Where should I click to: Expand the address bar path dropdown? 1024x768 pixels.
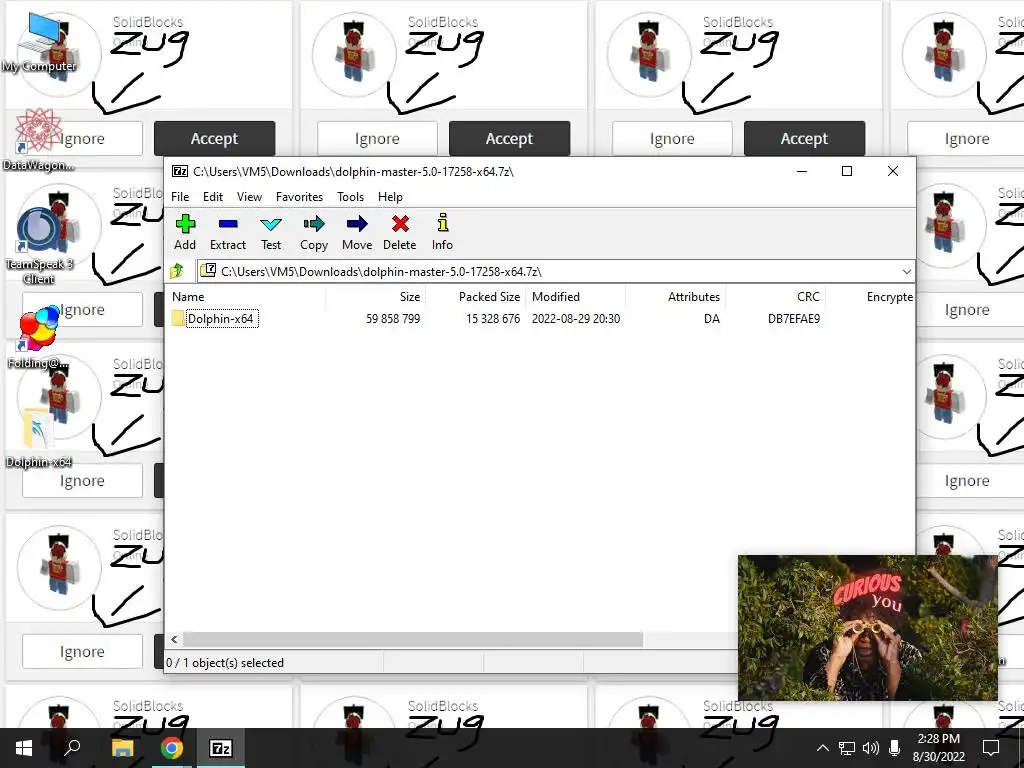pos(906,272)
